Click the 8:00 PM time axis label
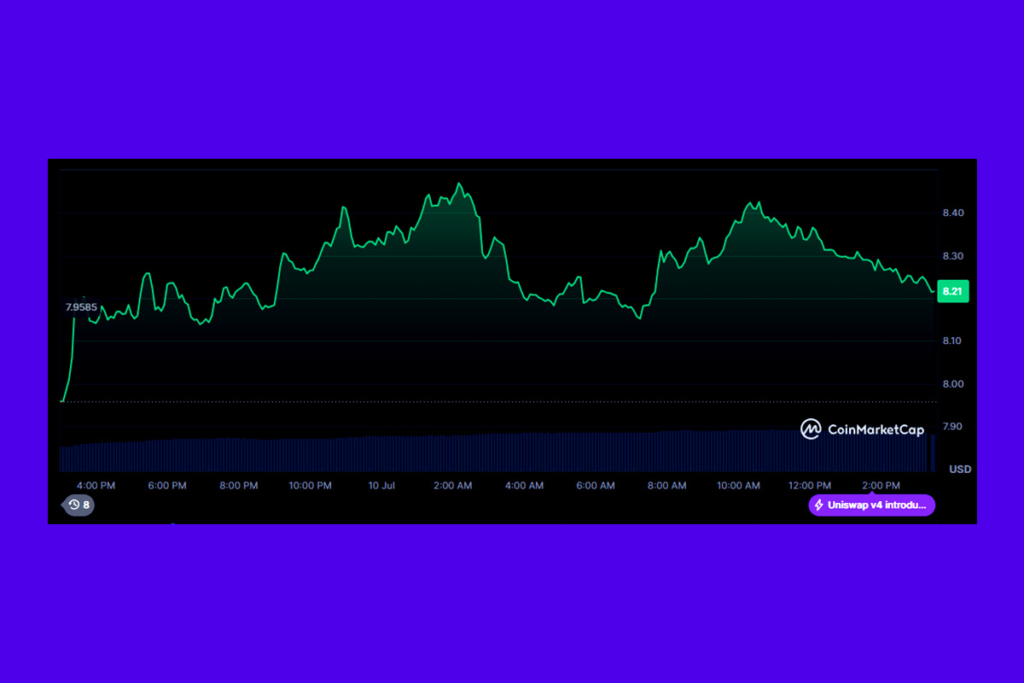Image resolution: width=1024 pixels, height=683 pixels. point(239,486)
